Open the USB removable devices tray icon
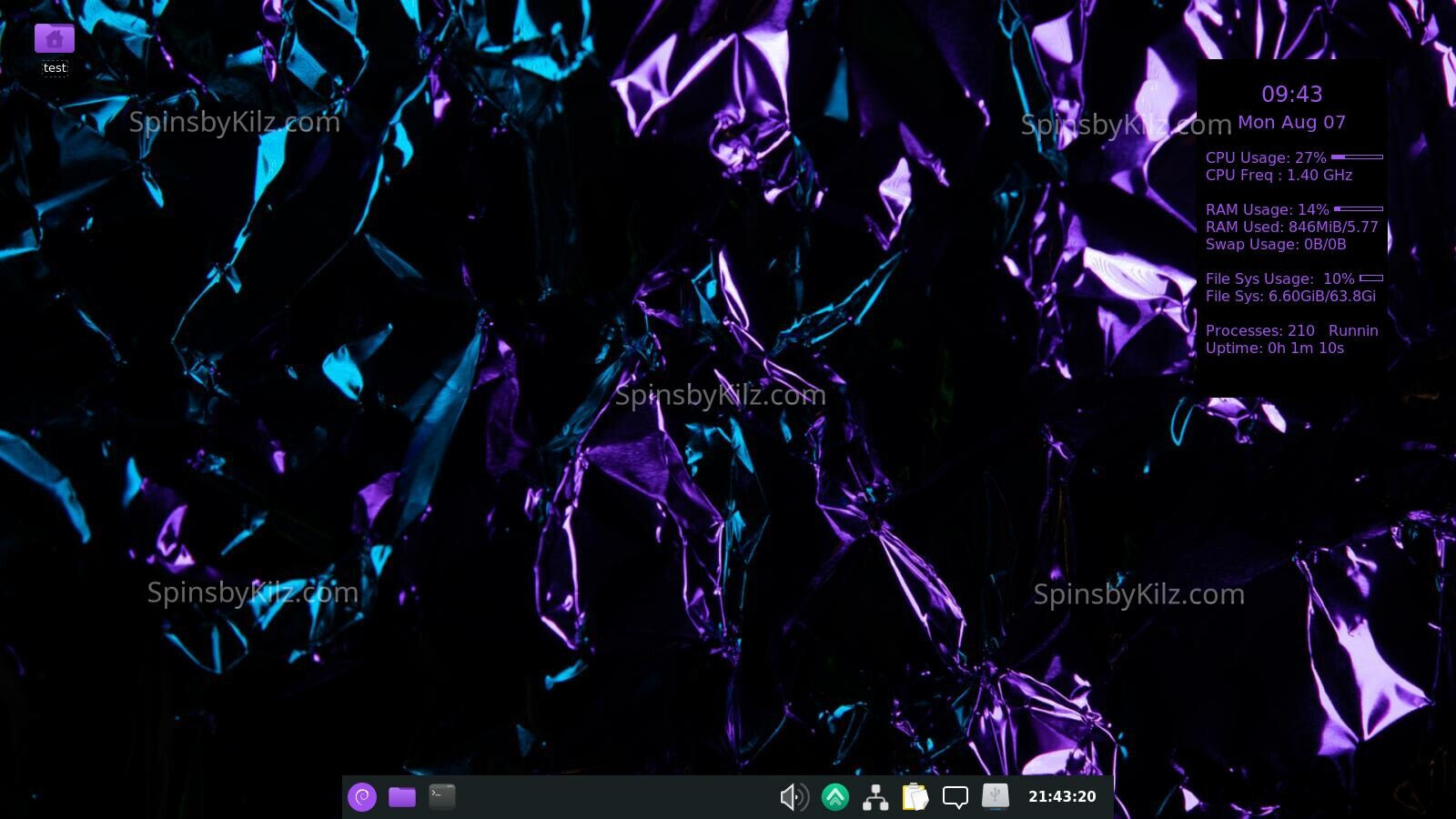1456x819 pixels. point(996,796)
